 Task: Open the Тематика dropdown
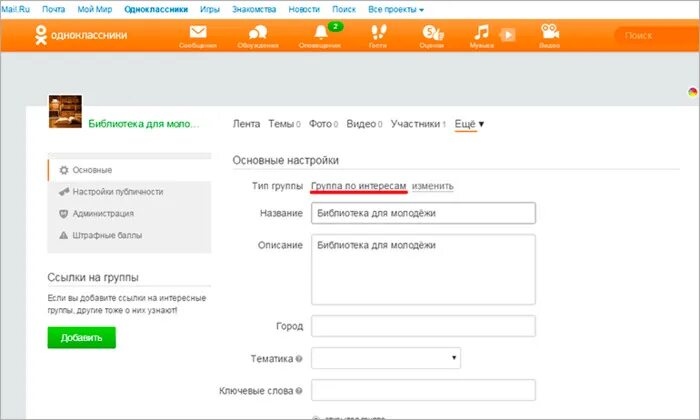(386, 358)
